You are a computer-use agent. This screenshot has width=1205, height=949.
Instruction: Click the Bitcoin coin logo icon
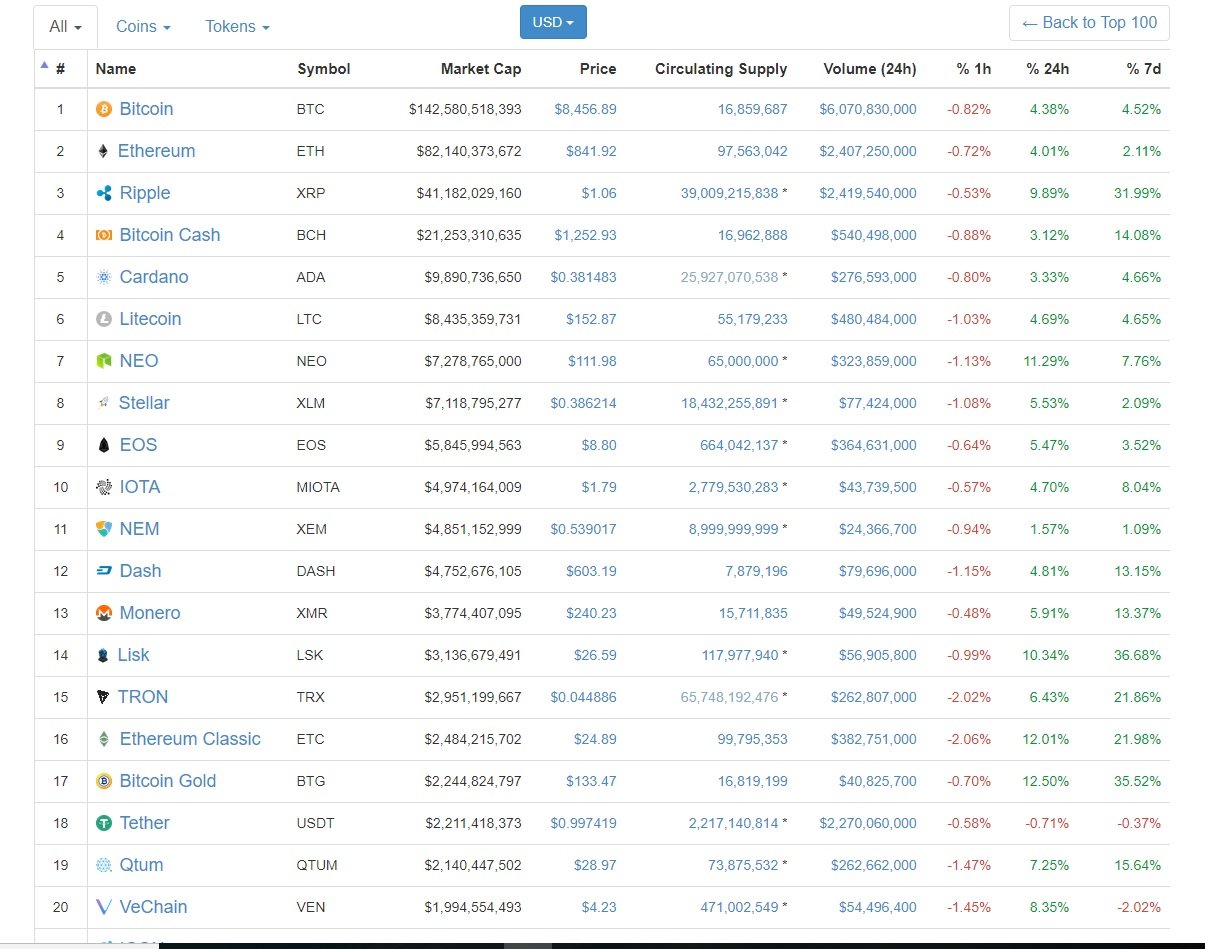click(104, 109)
